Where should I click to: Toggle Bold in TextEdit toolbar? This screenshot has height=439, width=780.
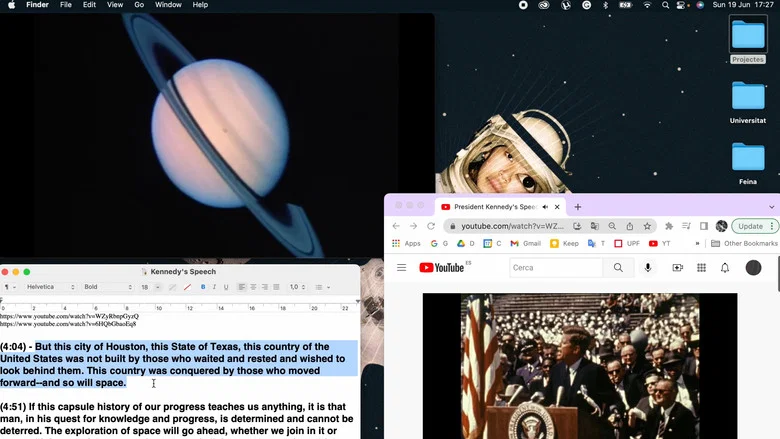click(203, 287)
